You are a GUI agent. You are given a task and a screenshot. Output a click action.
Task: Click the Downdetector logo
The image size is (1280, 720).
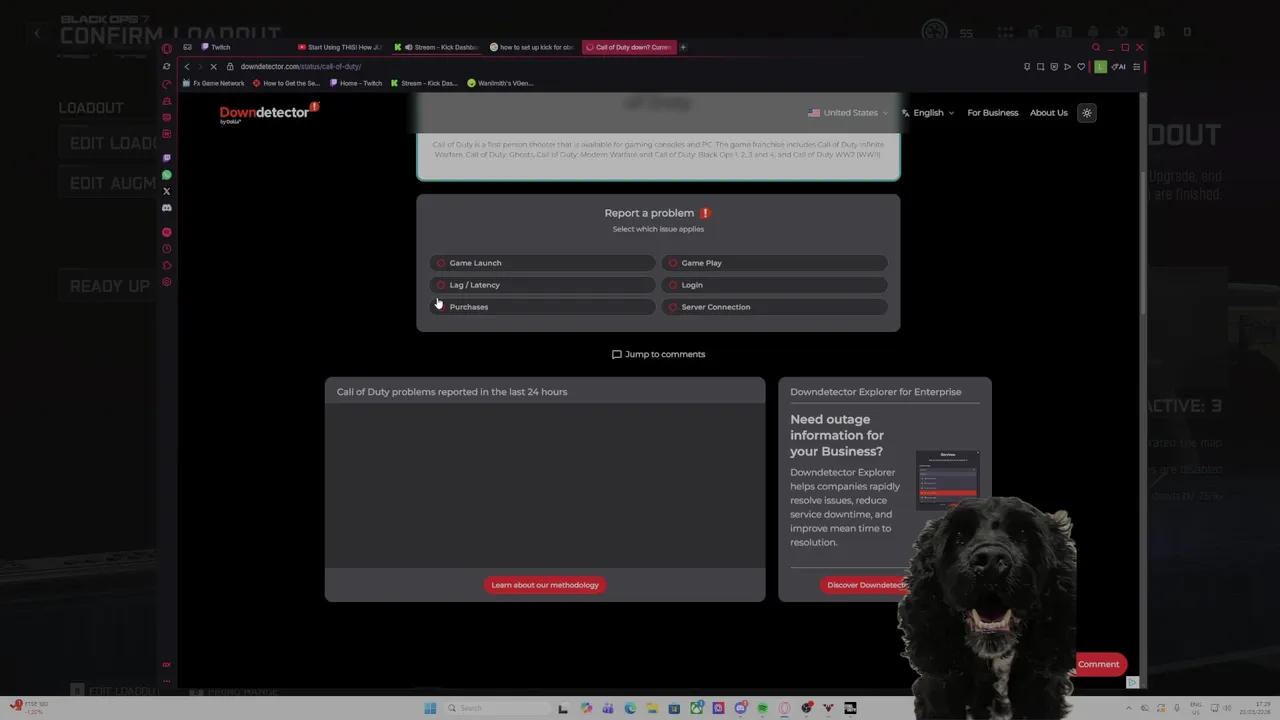click(268, 113)
